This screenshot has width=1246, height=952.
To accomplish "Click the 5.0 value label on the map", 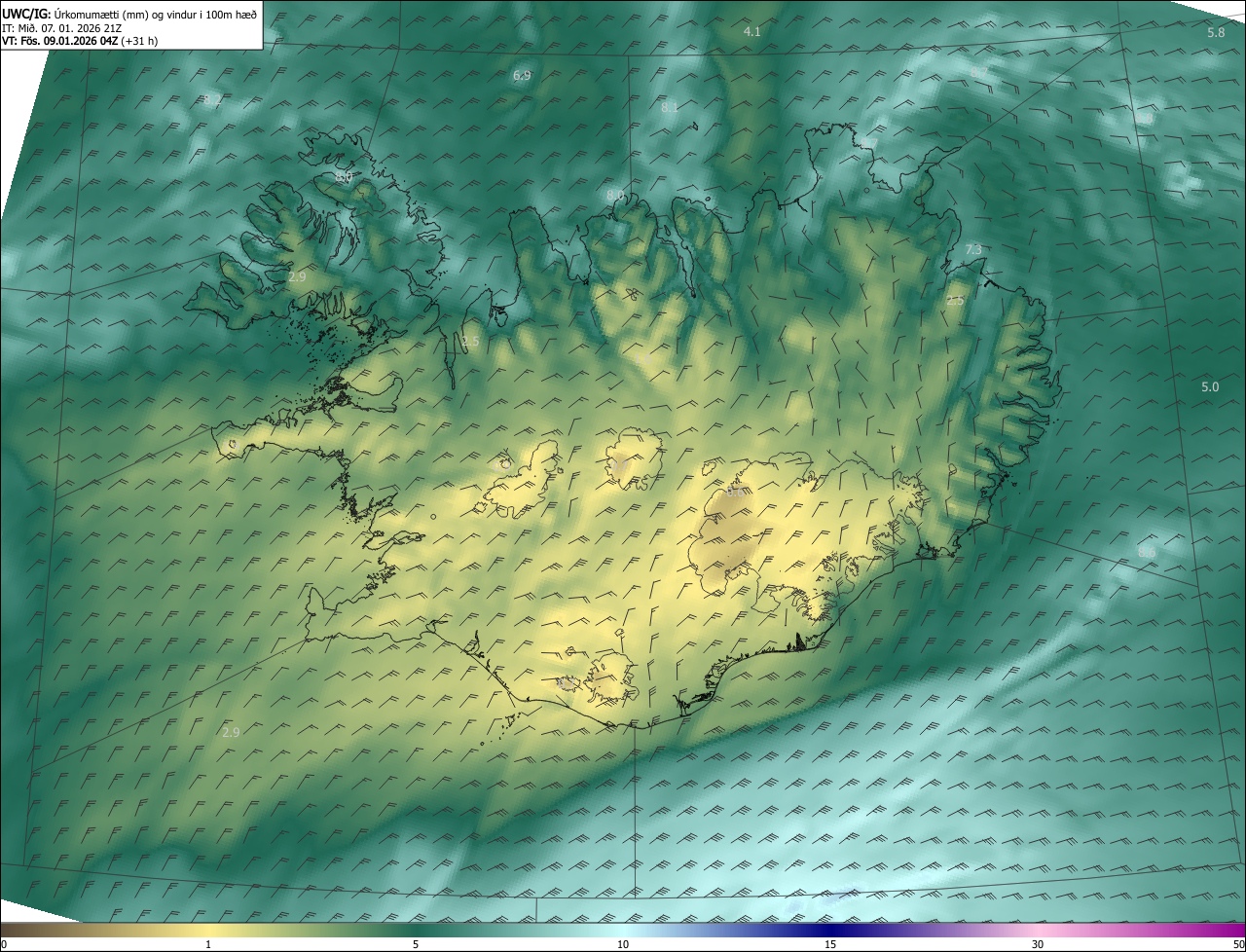I will pos(1210,387).
